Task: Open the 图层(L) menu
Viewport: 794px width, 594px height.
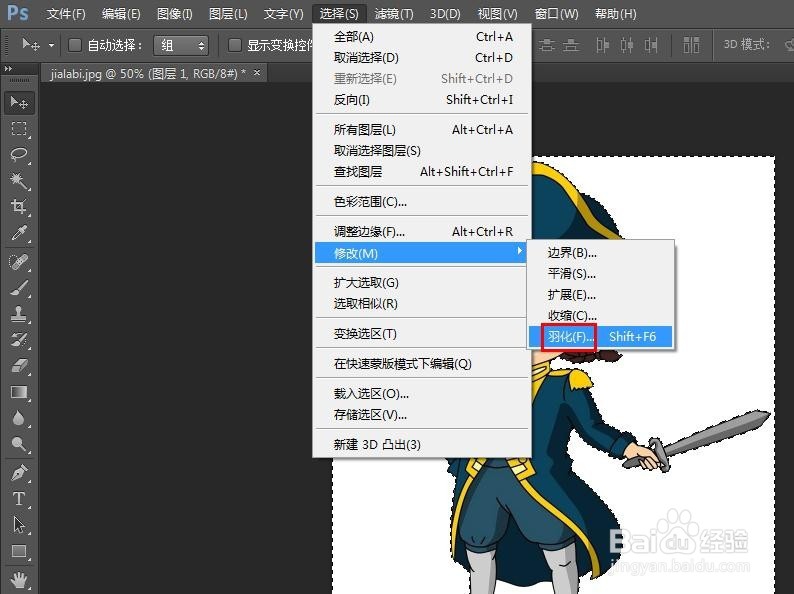Action: 228,14
